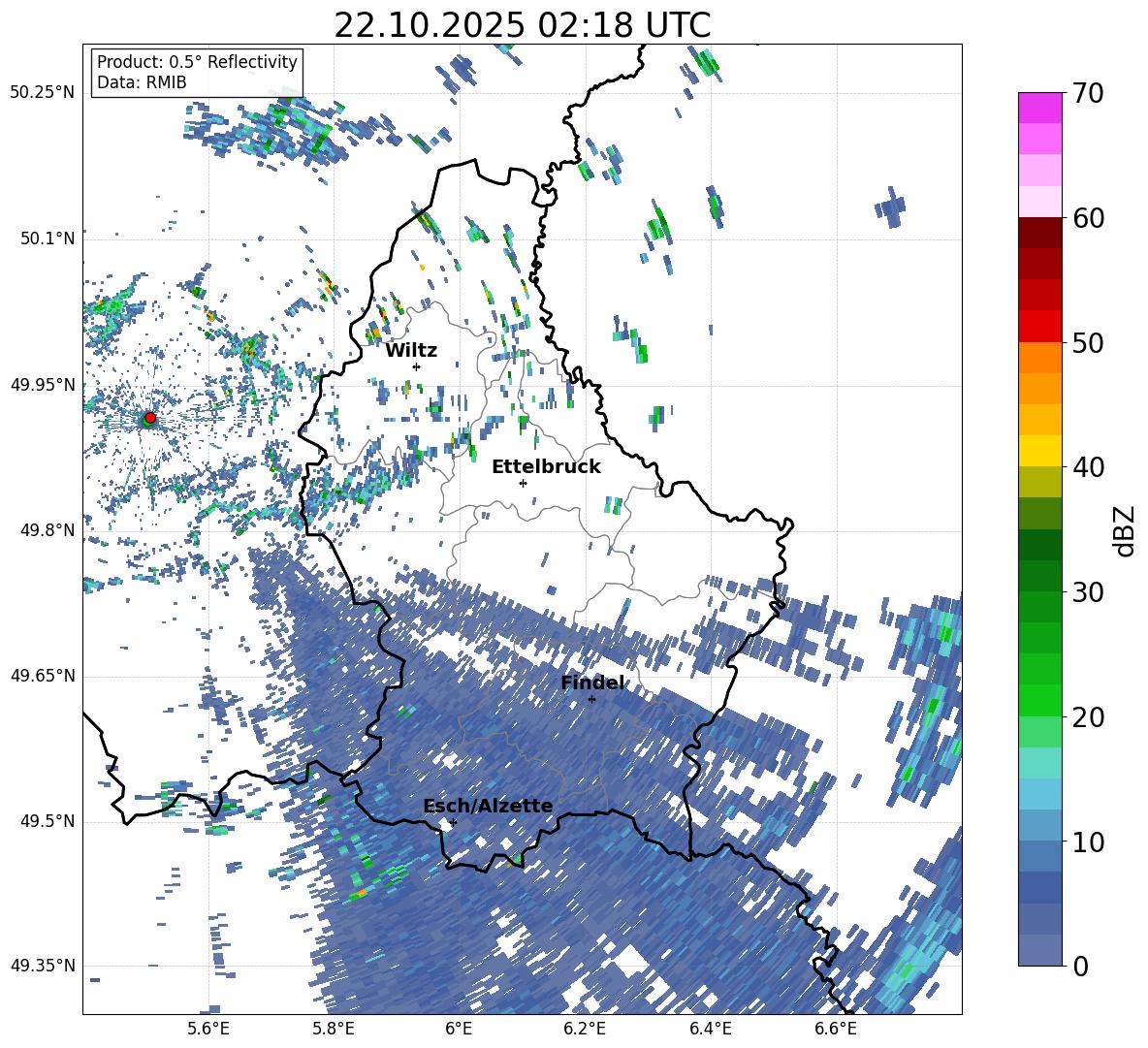The height and width of the screenshot is (1048, 1148).
Task: Click the orange colorbar swatch below 50
Action: (1039, 358)
